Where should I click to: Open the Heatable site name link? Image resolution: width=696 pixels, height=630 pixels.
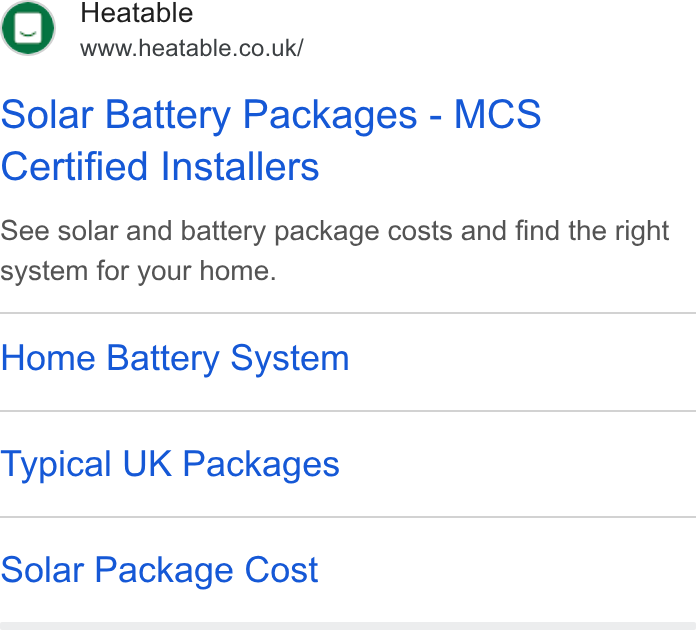(x=137, y=12)
